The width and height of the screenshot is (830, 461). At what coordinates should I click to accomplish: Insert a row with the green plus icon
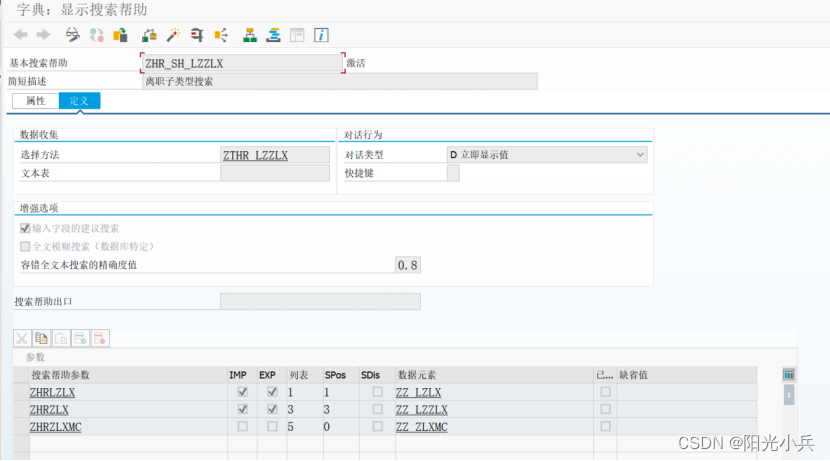(x=80, y=338)
